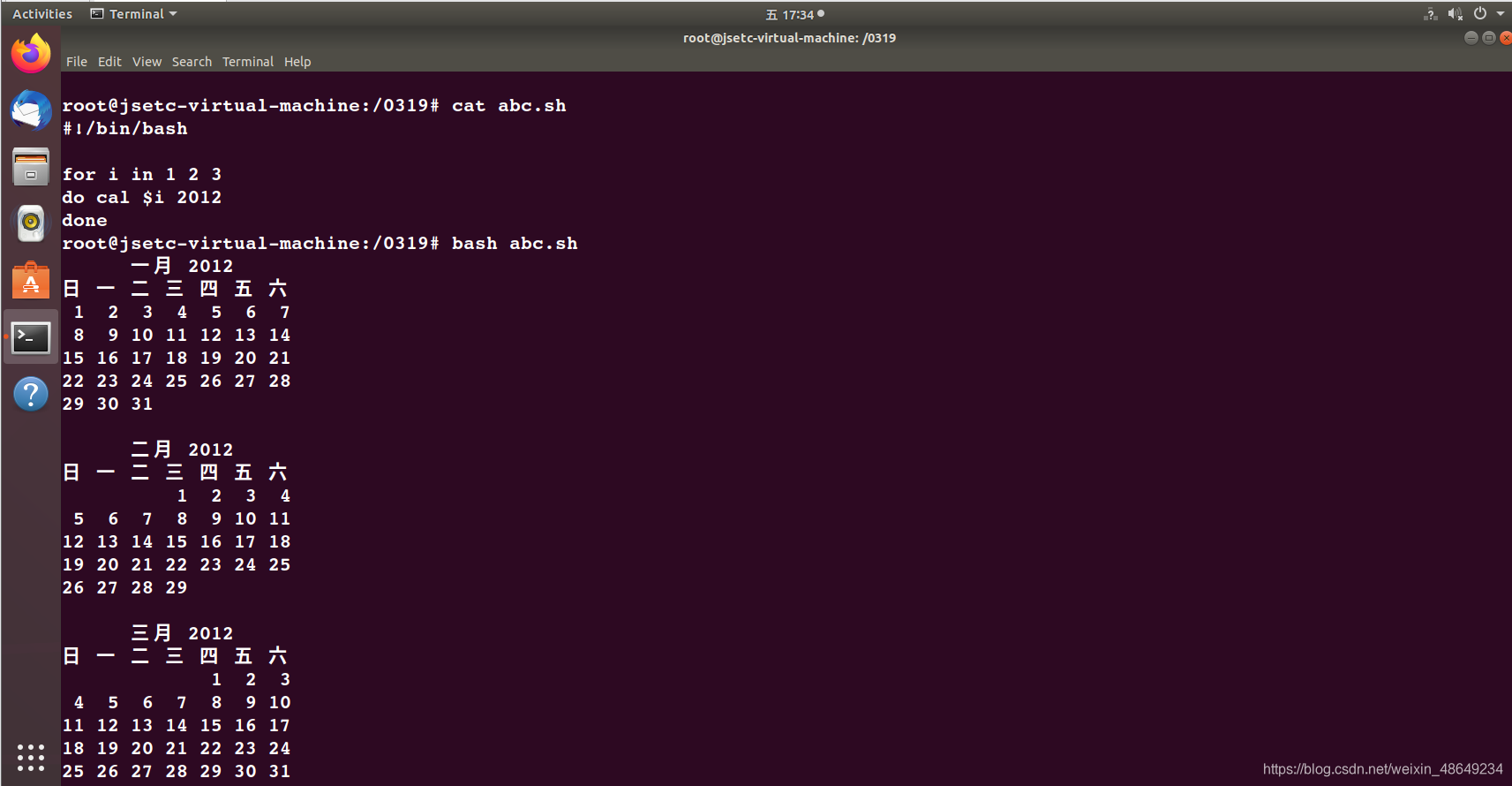Screen dimensions: 1512x786
Task: Launch Thunderbird mail from the dock
Action: 31,110
